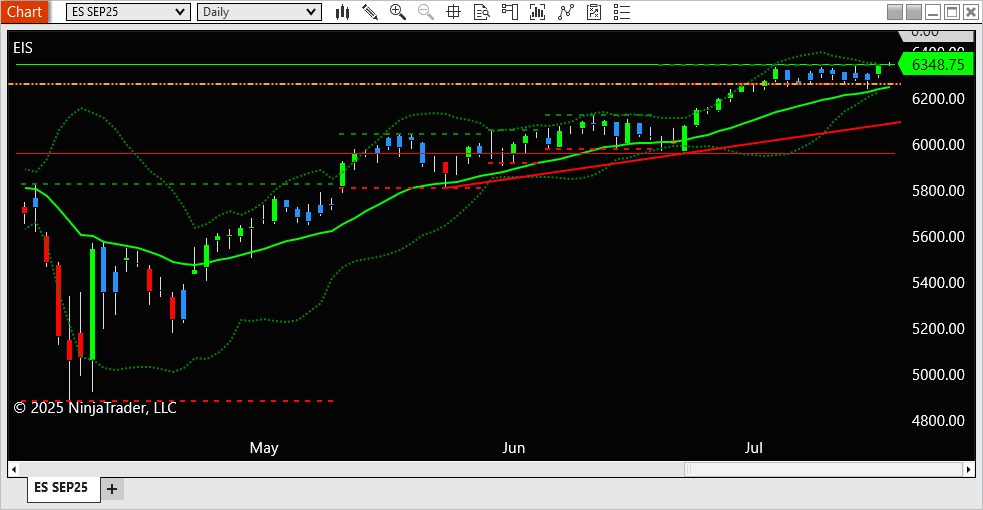
Task: Click the first gray window link button
Action: point(895,12)
